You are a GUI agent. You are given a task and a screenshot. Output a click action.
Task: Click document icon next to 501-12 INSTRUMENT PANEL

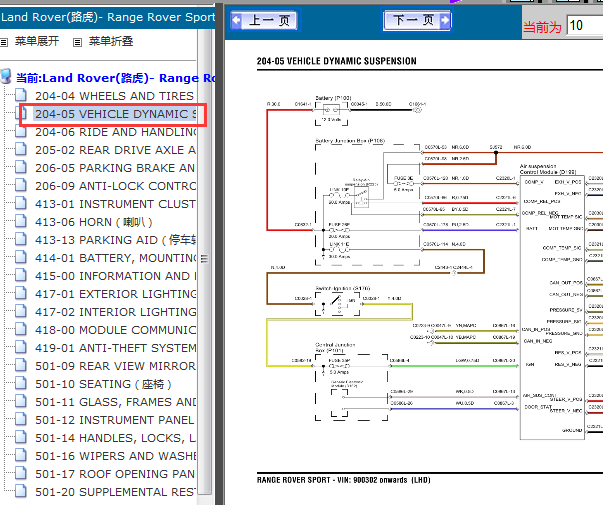tap(21, 419)
